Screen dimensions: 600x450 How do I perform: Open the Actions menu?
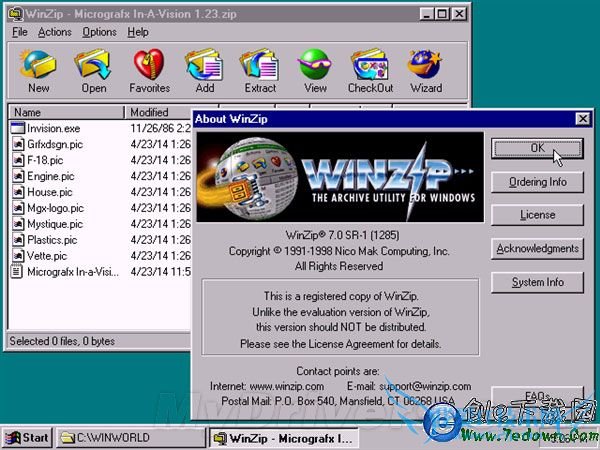tap(54, 32)
